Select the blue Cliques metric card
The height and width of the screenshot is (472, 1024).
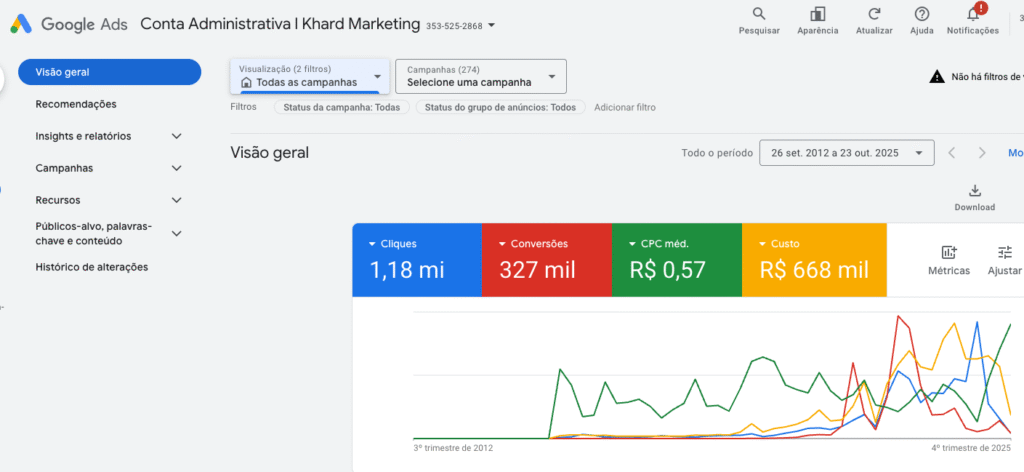pos(416,260)
